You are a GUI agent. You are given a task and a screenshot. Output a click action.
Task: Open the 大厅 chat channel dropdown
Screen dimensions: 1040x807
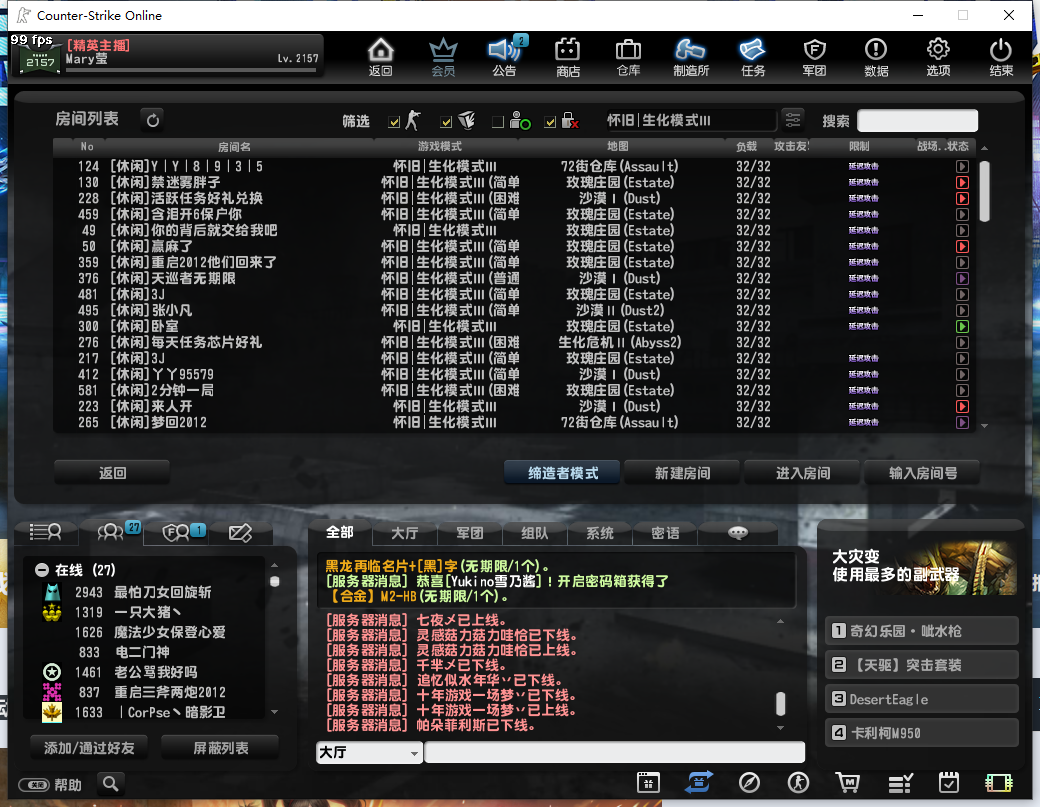(369, 753)
